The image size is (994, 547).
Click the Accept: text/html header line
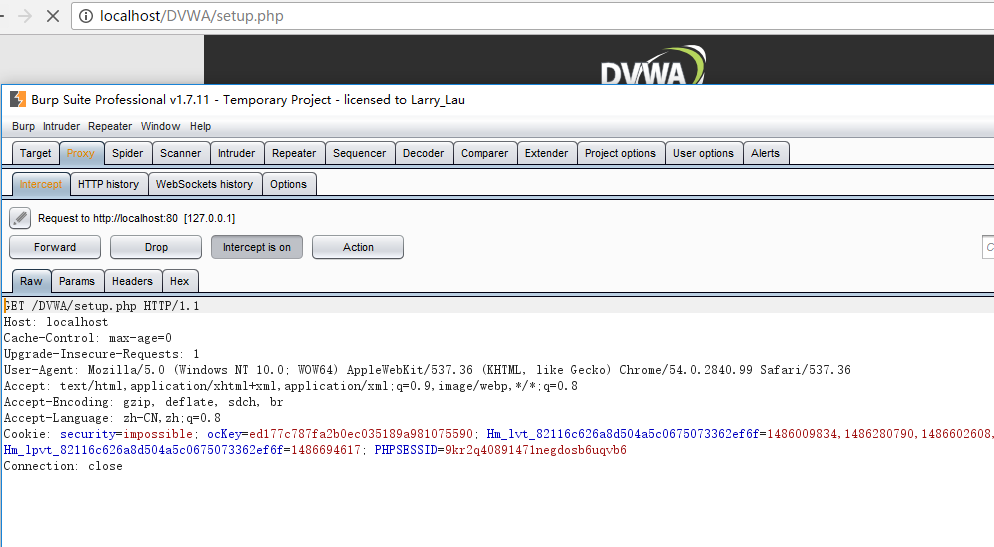click(291, 386)
